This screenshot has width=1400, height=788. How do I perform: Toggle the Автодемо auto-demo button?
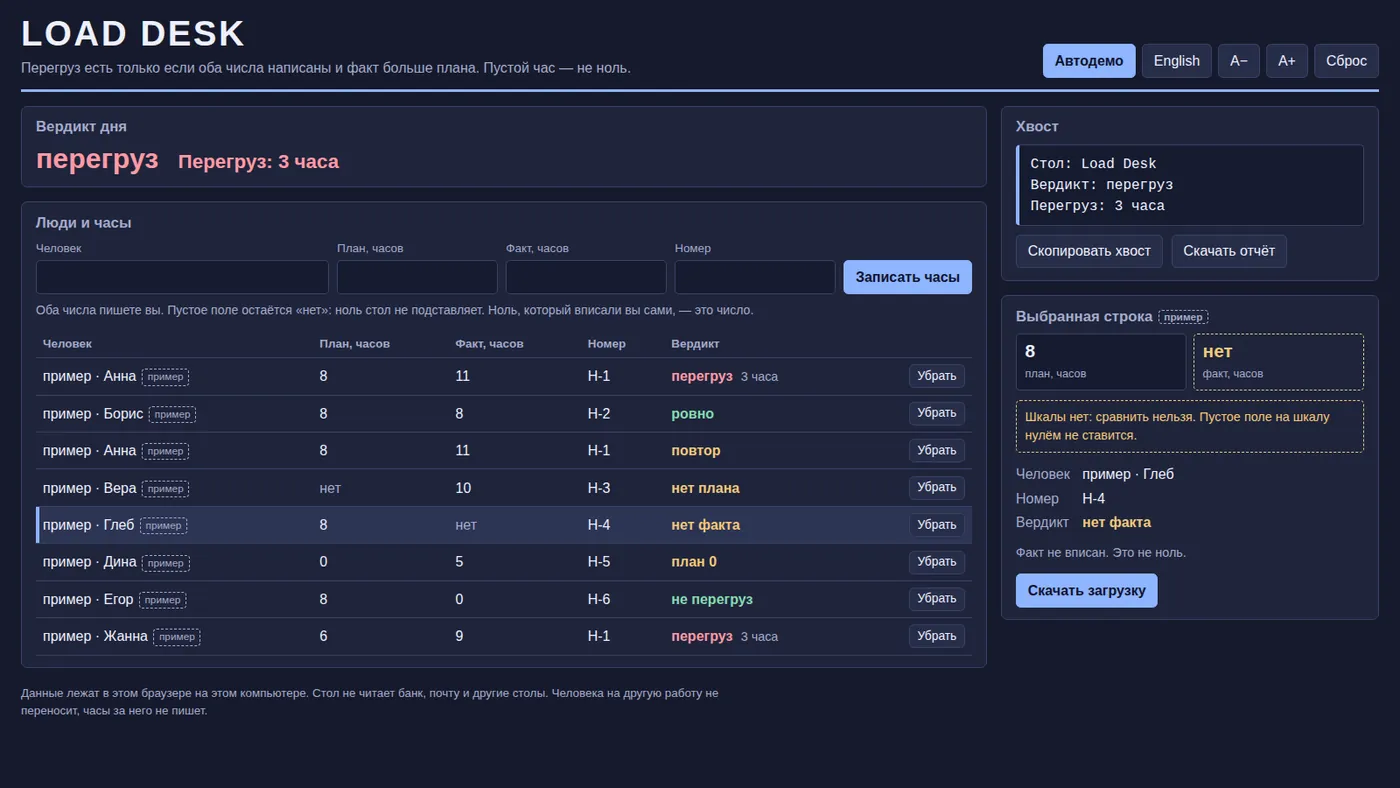[1089, 61]
